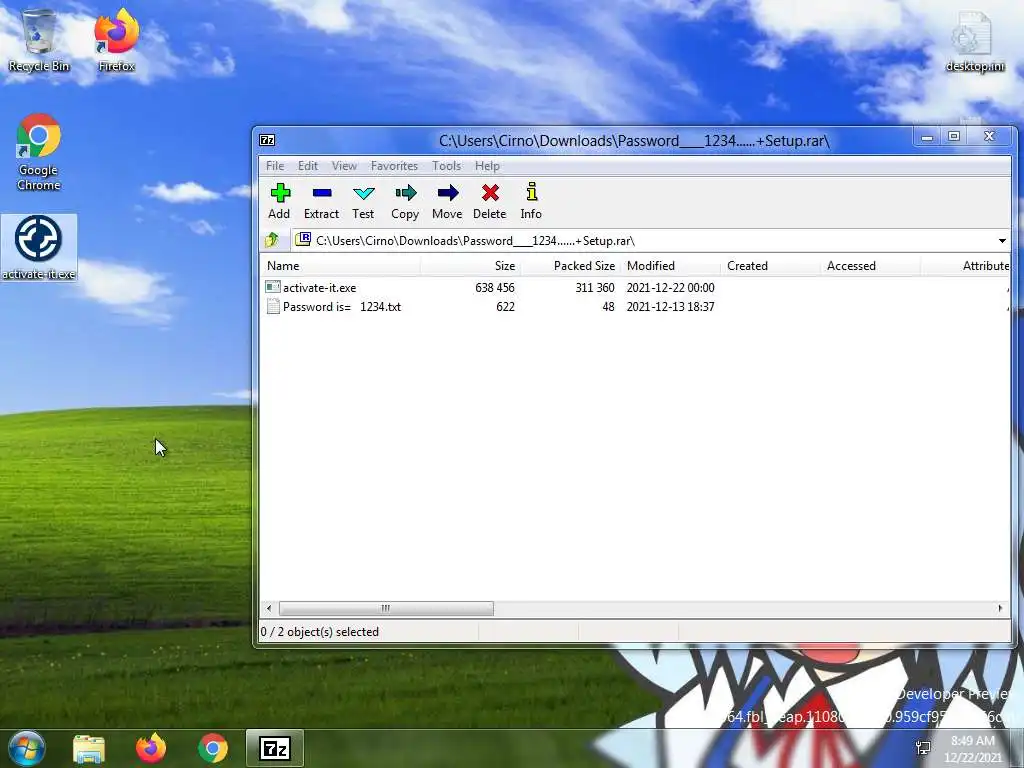Image resolution: width=1024 pixels, height=768 pixels.
Task: Select the Password is= 1234.txt file icon
Action: (273, 306)
